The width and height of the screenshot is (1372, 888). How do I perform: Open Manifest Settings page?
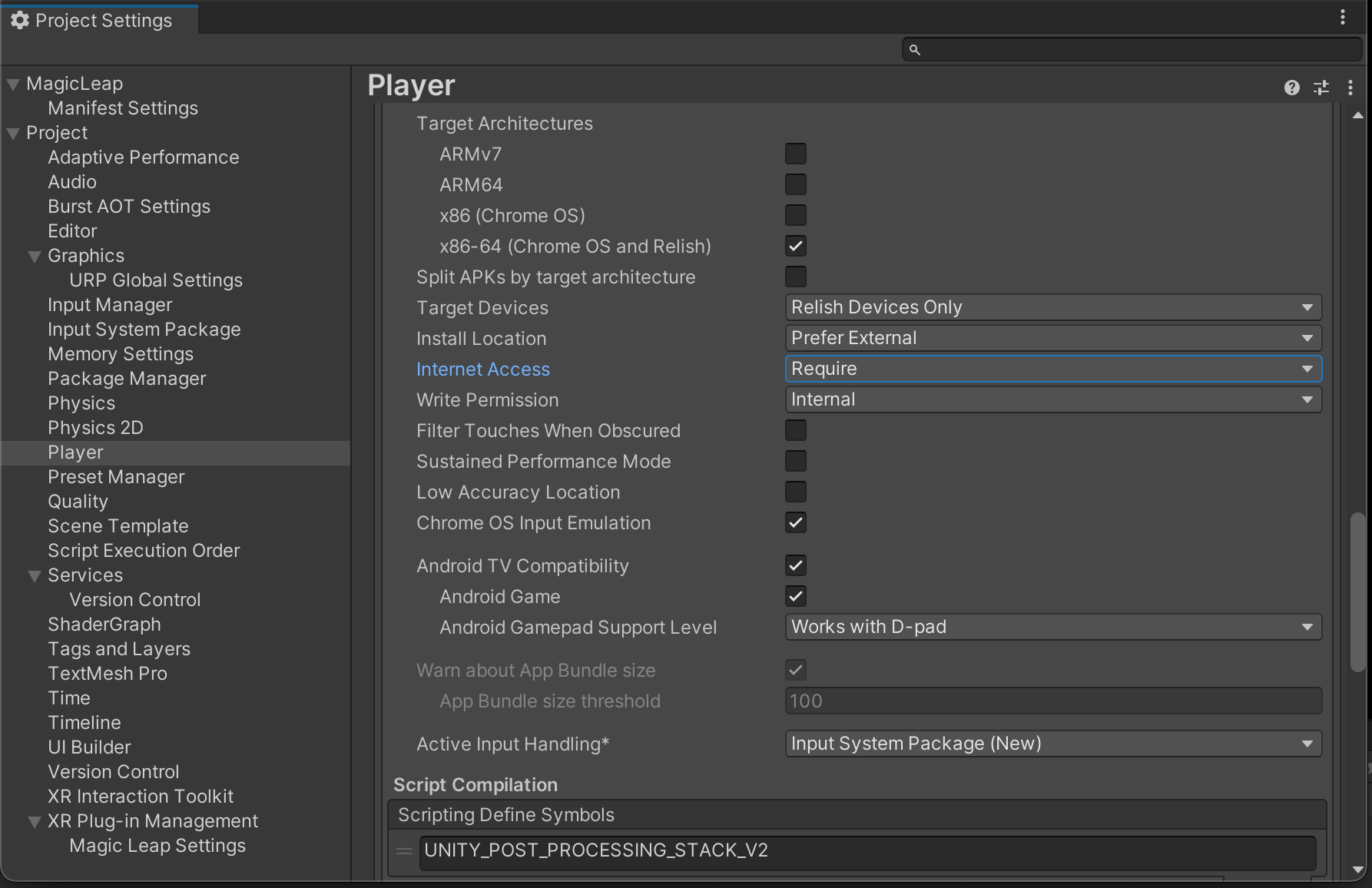click(123, 108)
